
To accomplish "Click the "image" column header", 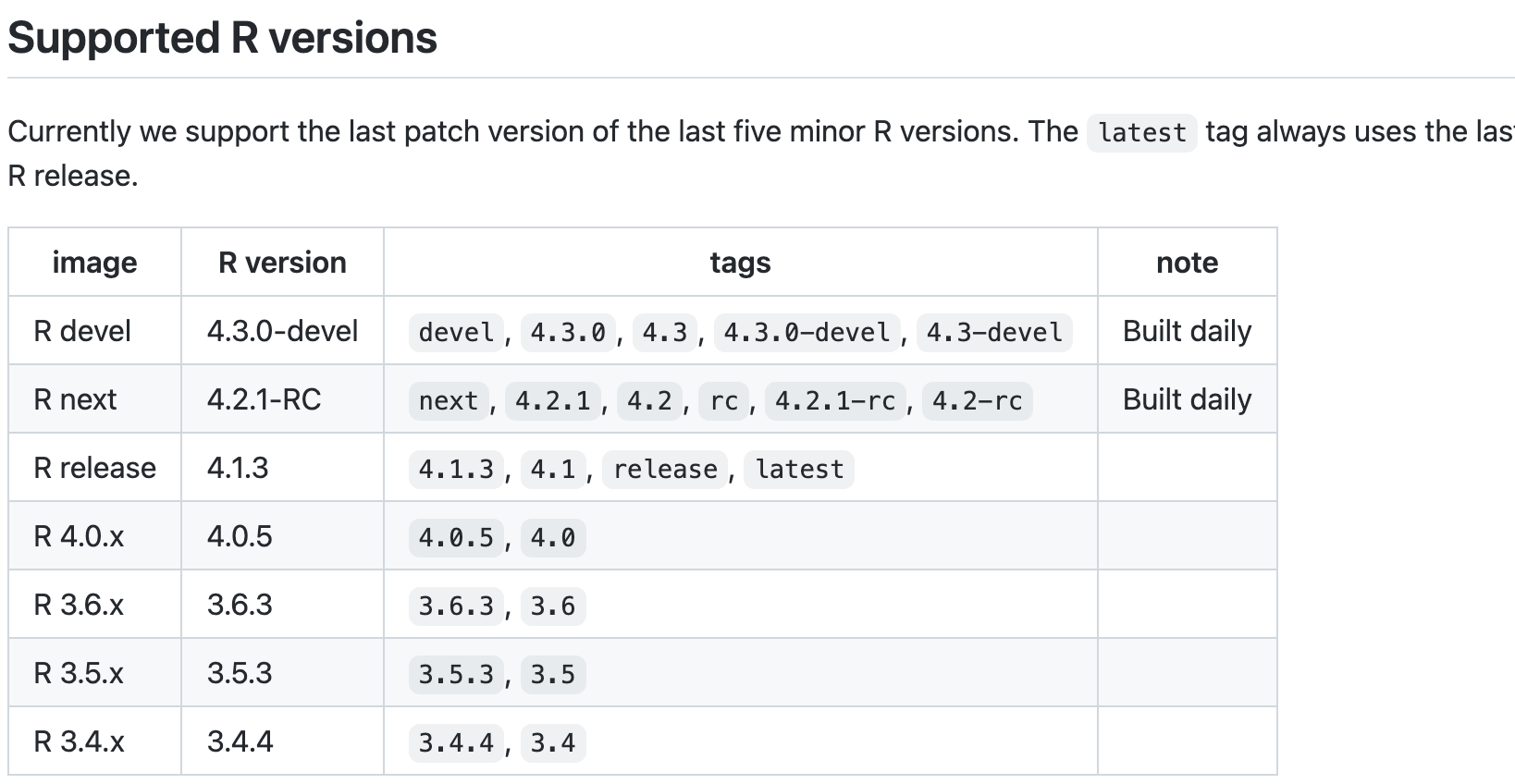I will click(x=94, y=263).
